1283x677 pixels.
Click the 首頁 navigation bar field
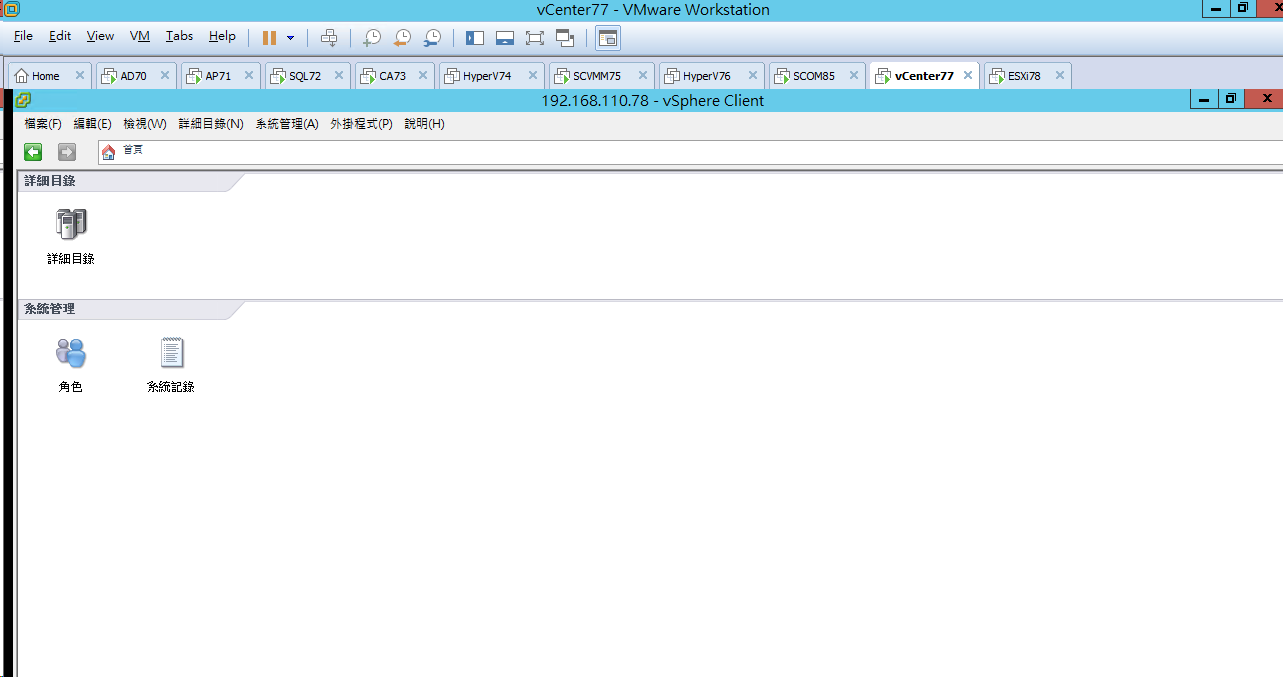click(690, 152)
